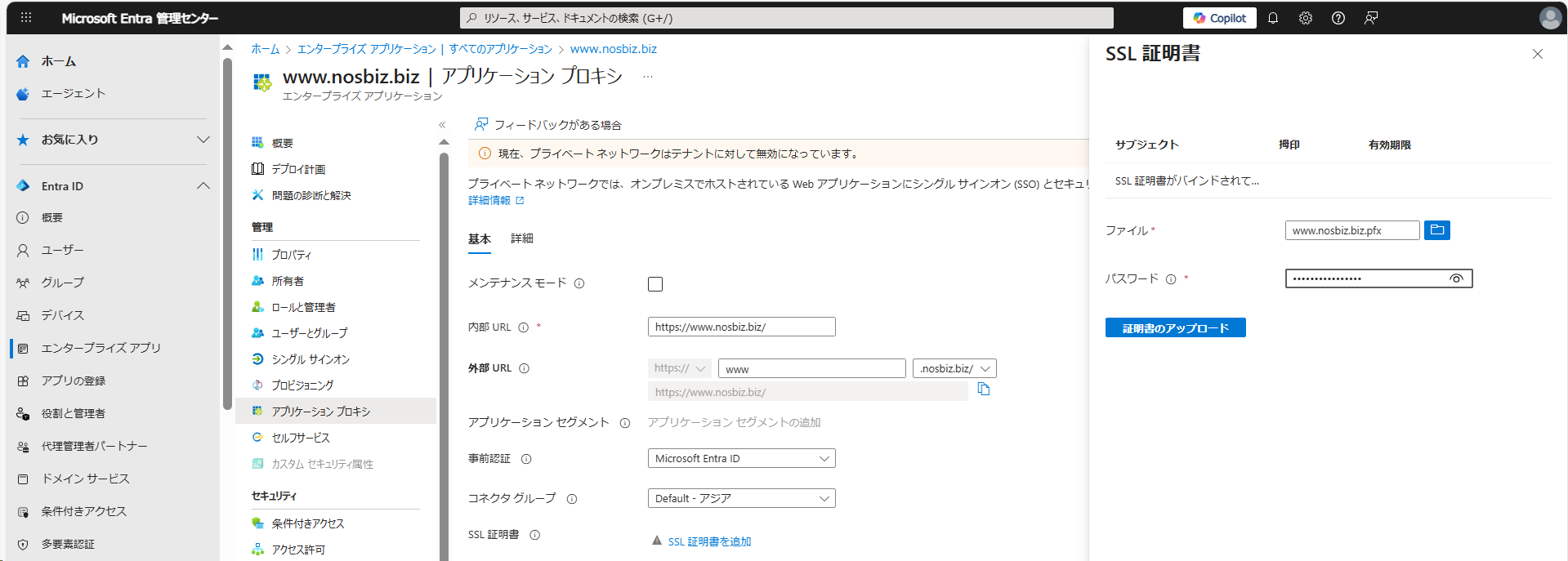Screen dimensions: 1568x561
Task: Click the Copilot button
Action: pos(1219,18)
